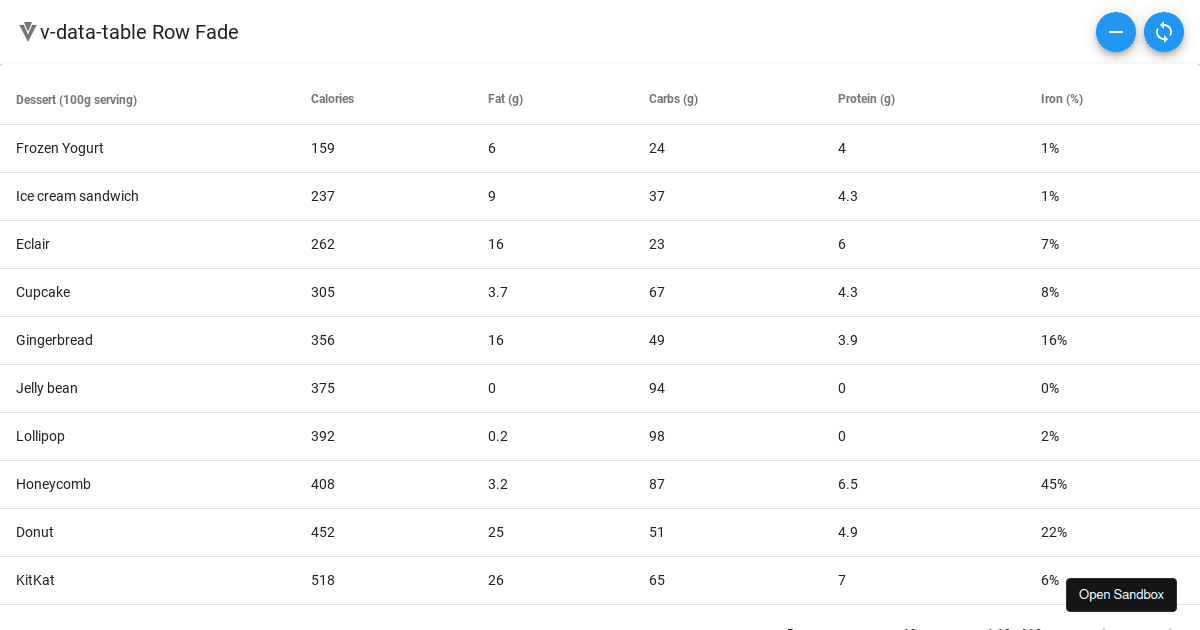Click the Vuetify logo icon in the header
The height and width of the screenshot is (630, 1200).
27,31
